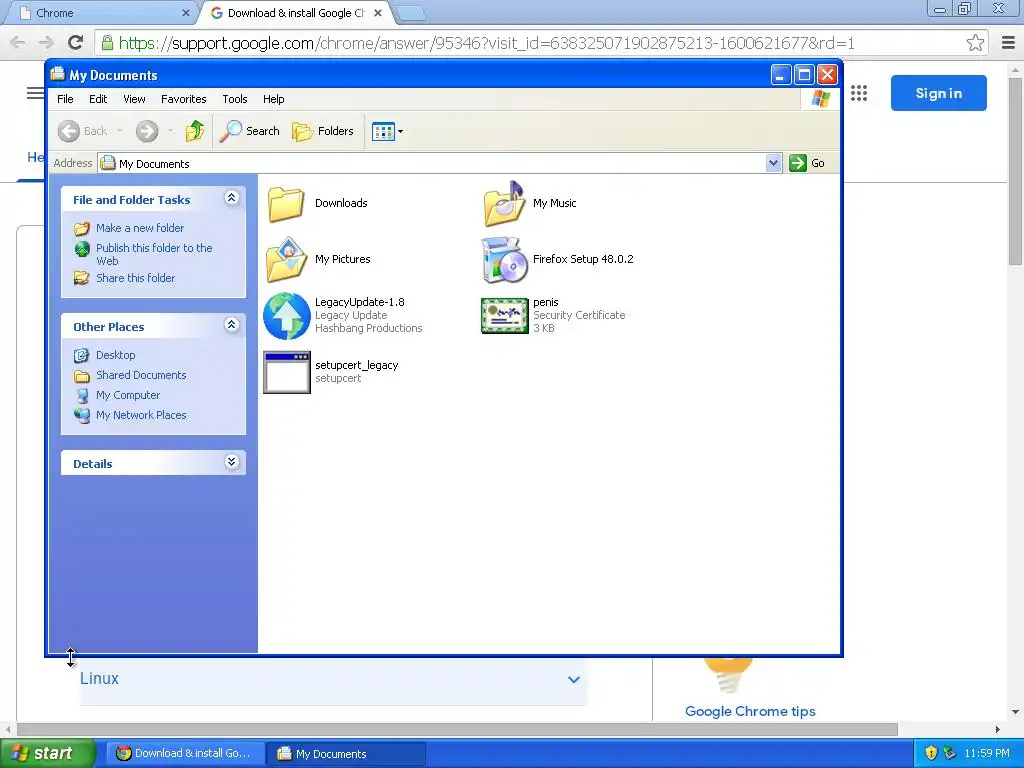Viewport: 1024px width, 768px height.
Task: Open the File menu
Action: point(65,99)
